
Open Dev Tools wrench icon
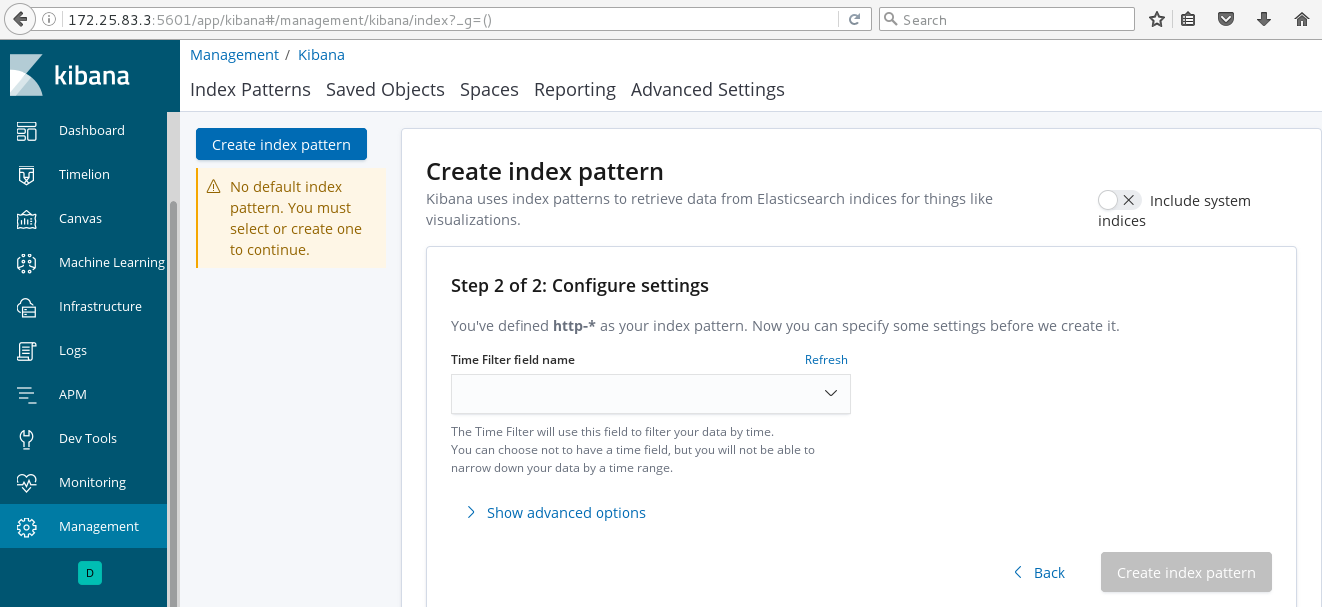(27, 439)
